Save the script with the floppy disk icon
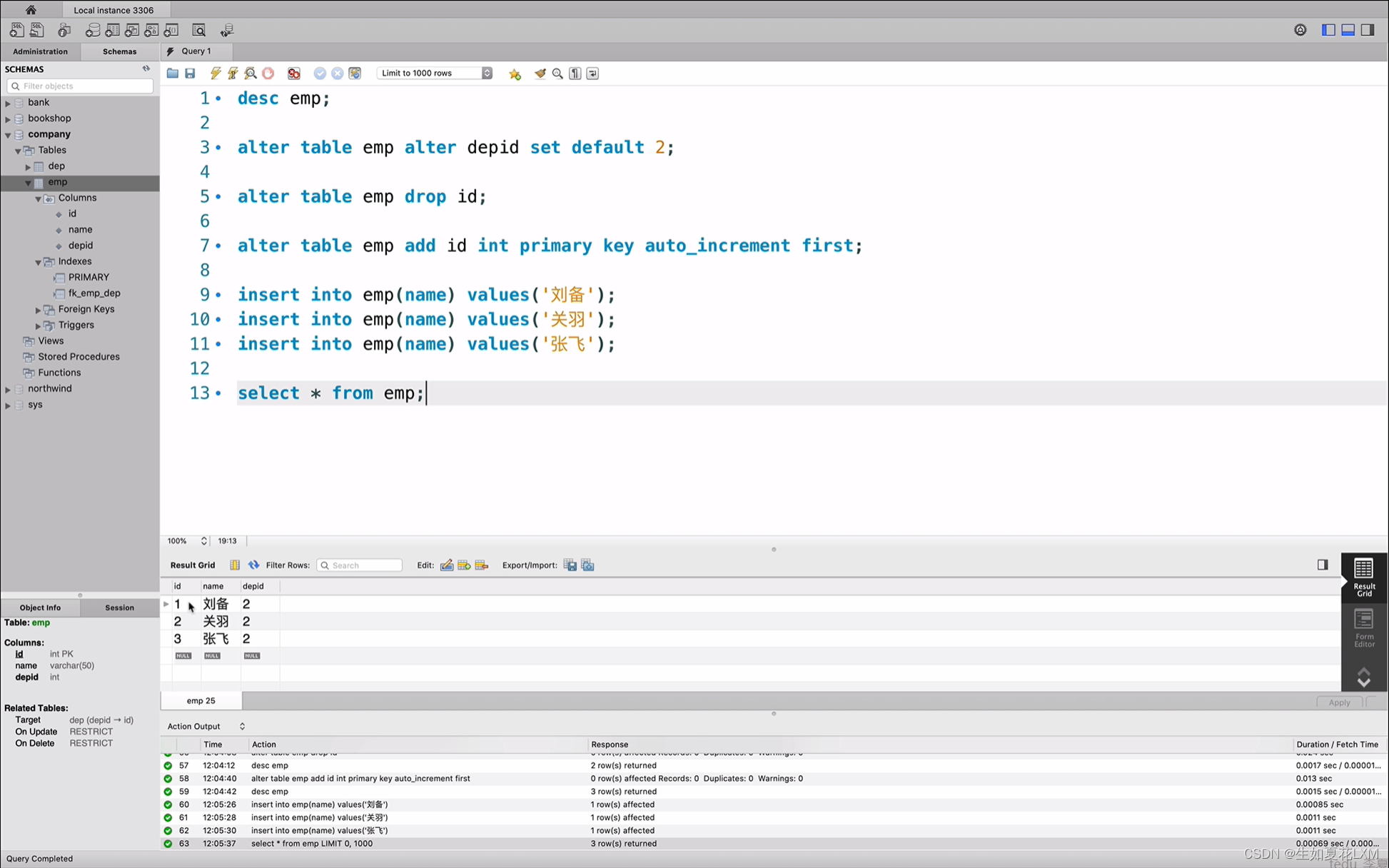This screenshot has width=1389, height=868. pos(190,74)
